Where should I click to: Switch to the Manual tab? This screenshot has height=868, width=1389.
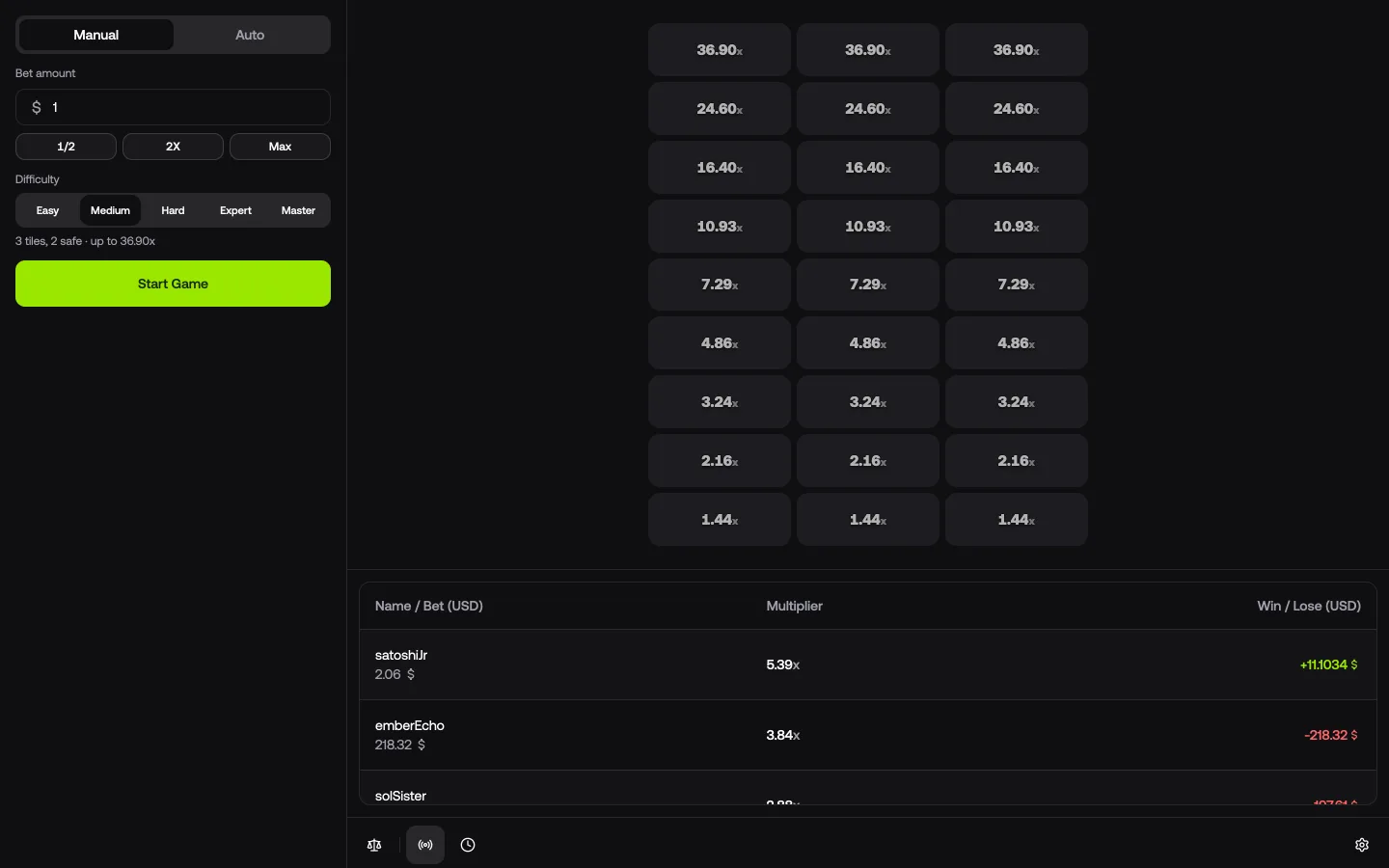pos(96,35)
